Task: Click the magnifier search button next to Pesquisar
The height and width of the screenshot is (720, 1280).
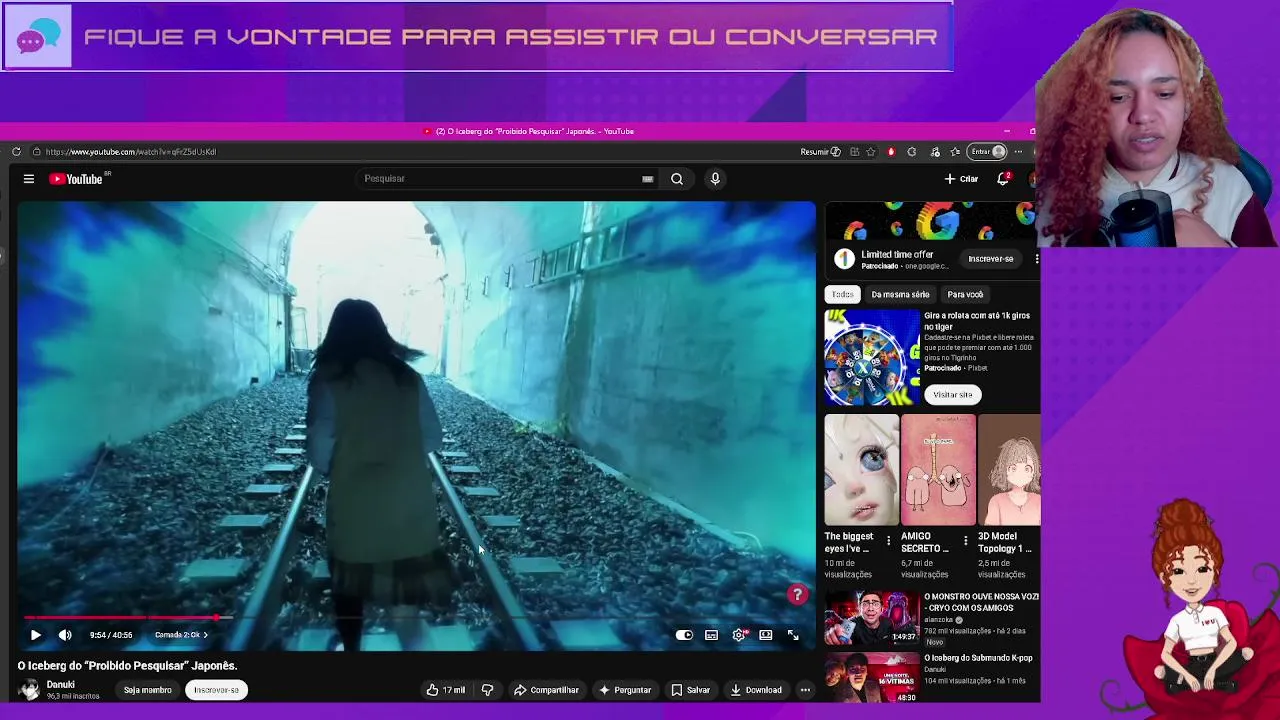Action: tap(677, 179)
